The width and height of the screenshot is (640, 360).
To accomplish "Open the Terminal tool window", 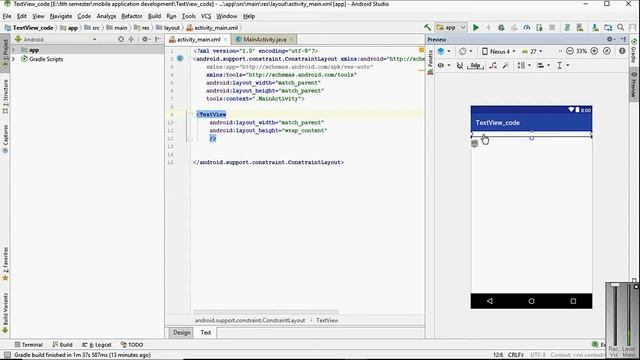I will tap(29, 345).
